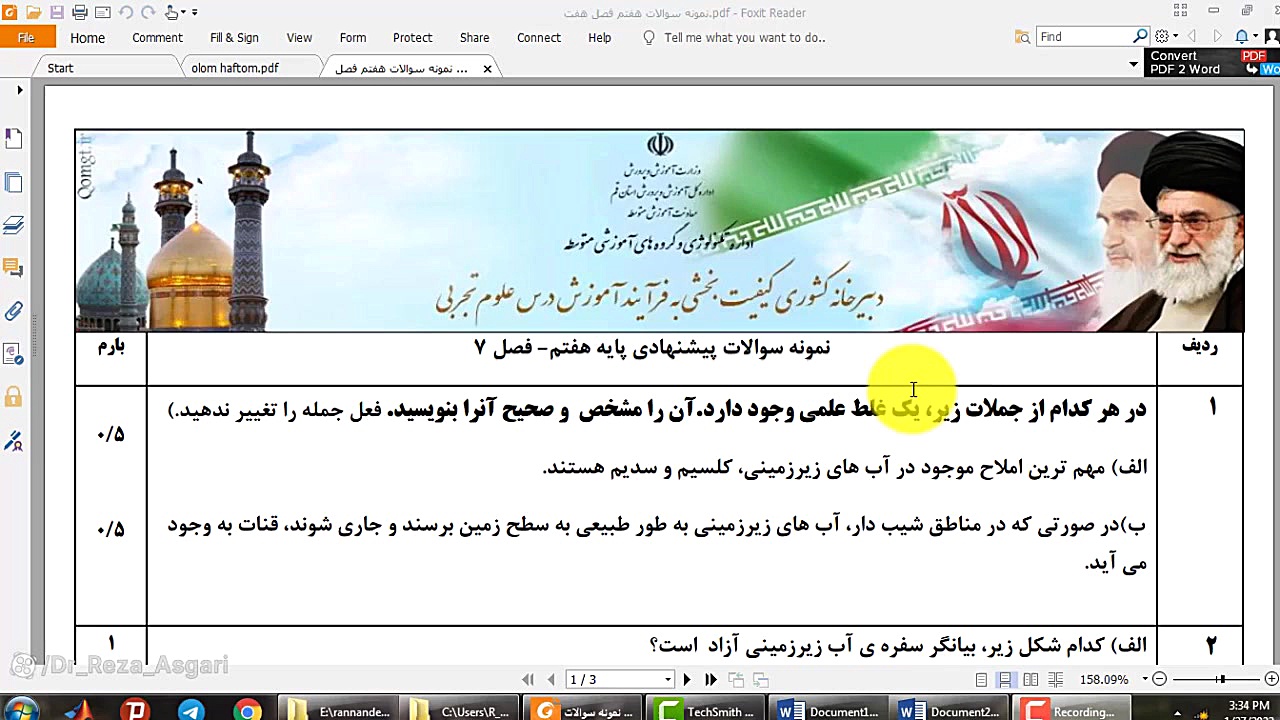
Task: Click the Chrome icon on the taskbar
Action: 248,710
